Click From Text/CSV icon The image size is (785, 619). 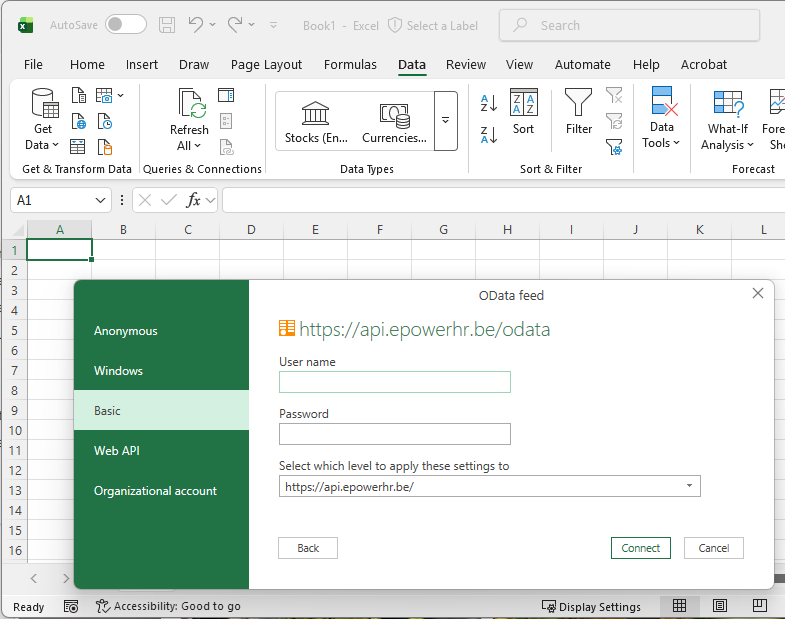coord(79,95)
